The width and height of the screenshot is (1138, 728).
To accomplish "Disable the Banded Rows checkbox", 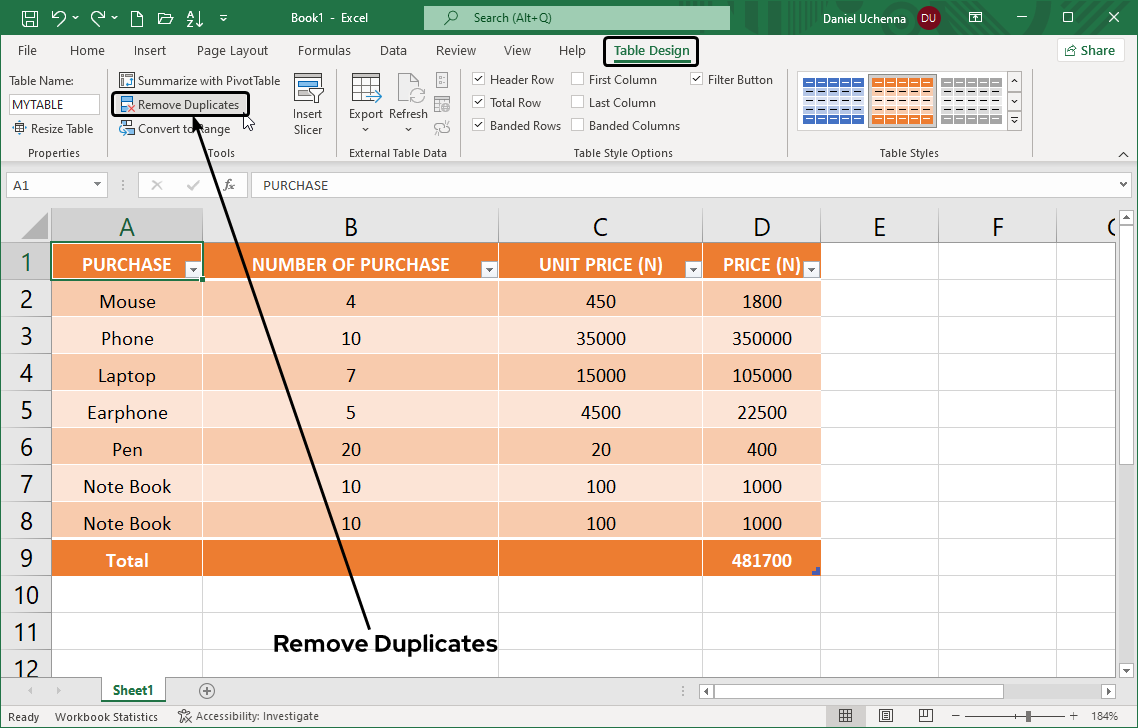I will [x=478, y=125].
